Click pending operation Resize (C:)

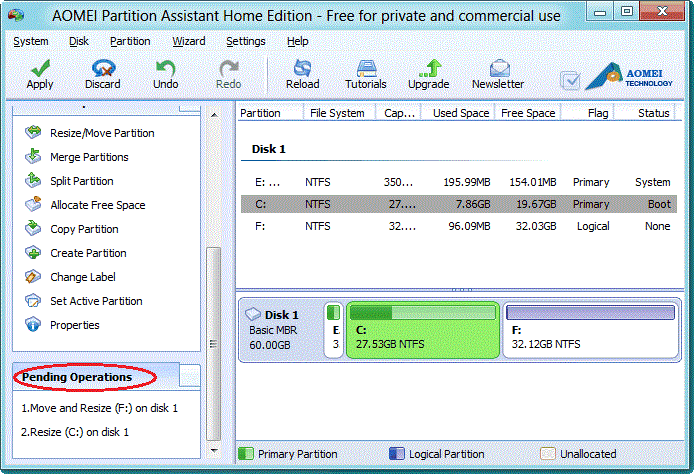tap(75, 432)
